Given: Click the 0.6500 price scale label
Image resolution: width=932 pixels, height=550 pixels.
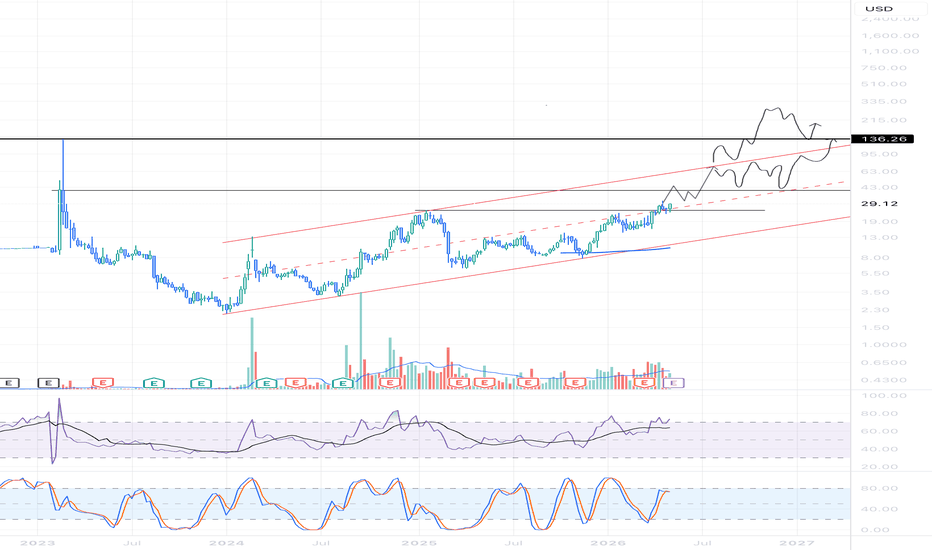Looking at the screenshot, I should click(x=882, y=362).
